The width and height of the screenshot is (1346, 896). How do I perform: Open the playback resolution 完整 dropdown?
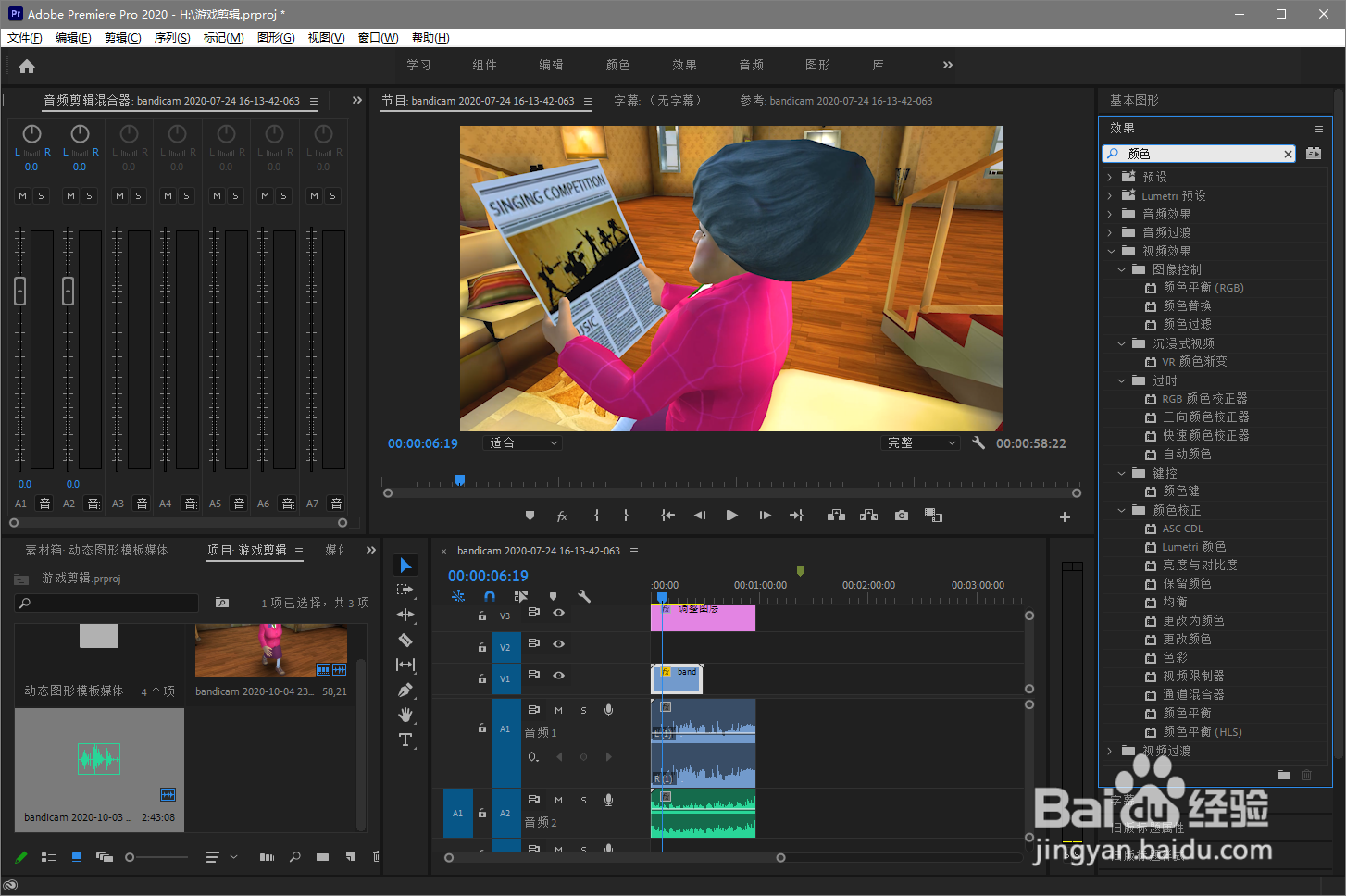tap(920, 443)
